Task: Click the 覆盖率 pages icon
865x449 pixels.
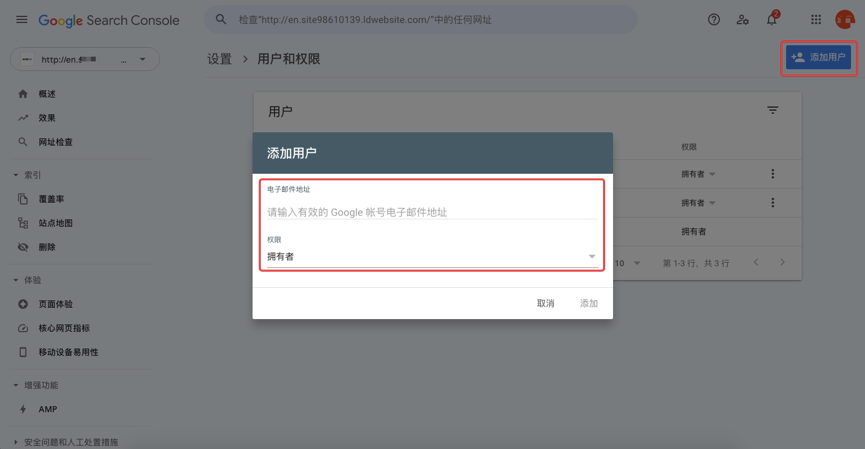Action: point(23,199)
